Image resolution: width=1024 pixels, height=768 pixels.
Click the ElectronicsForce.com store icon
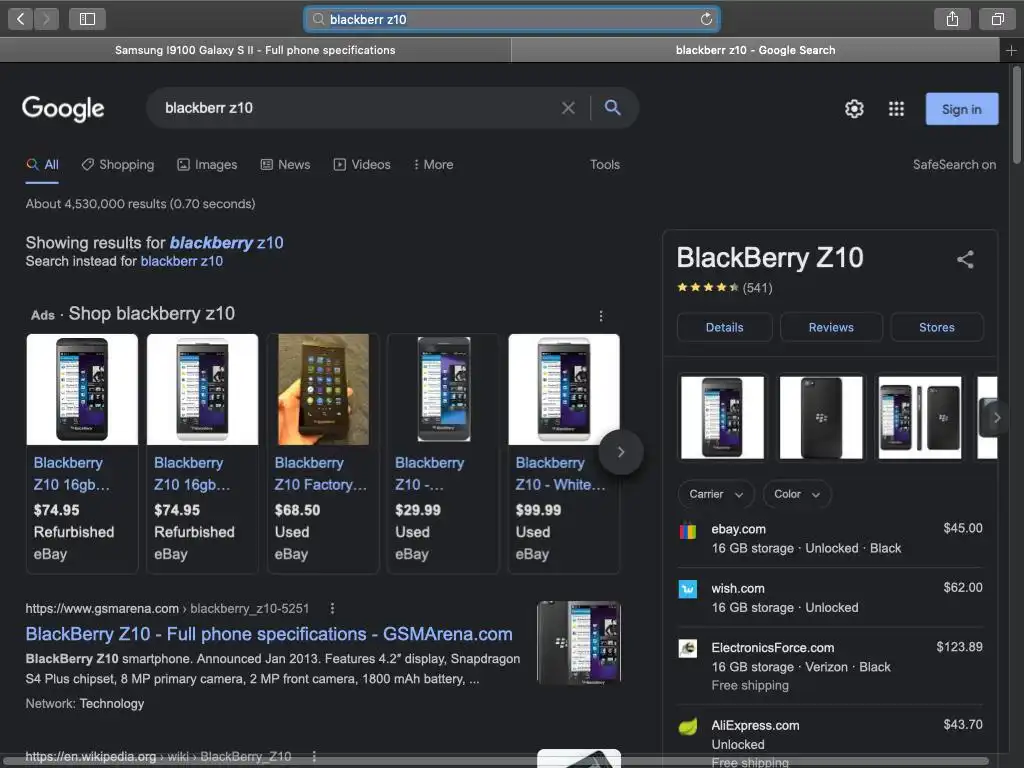click(688, 648)
